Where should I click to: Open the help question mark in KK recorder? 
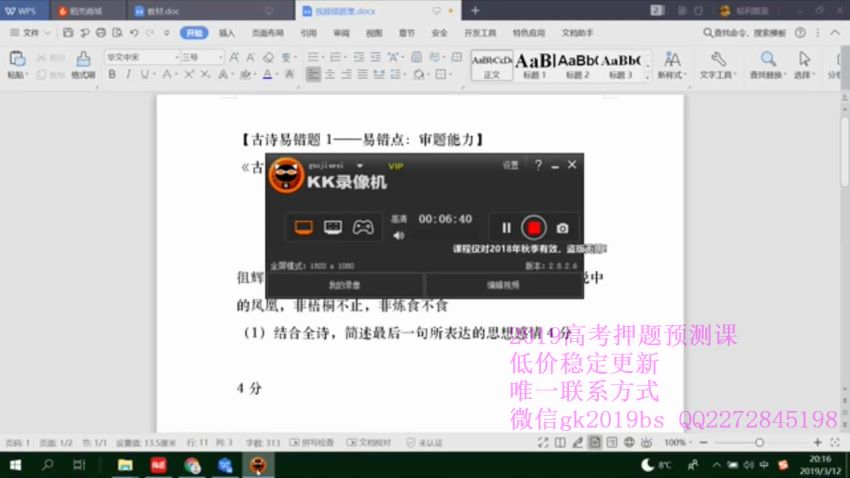point(538,165)
